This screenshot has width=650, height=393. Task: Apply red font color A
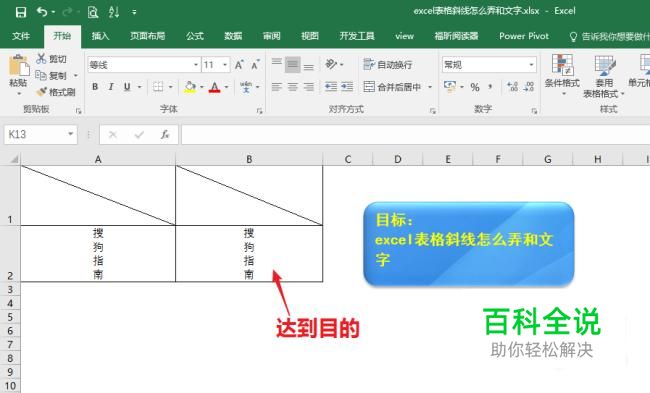click(x=214, y=87)
